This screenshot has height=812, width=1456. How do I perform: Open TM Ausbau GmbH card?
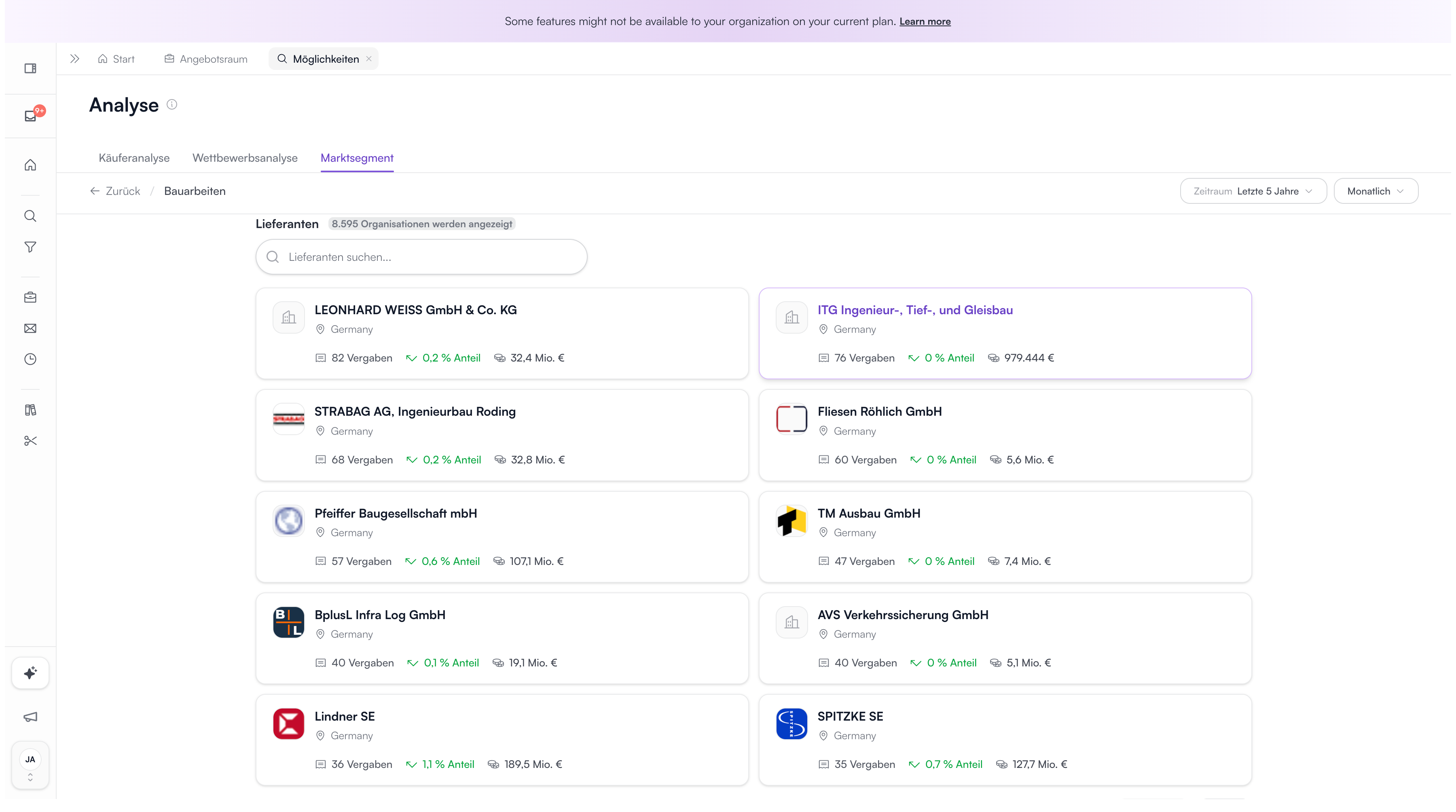point(1005,537)
